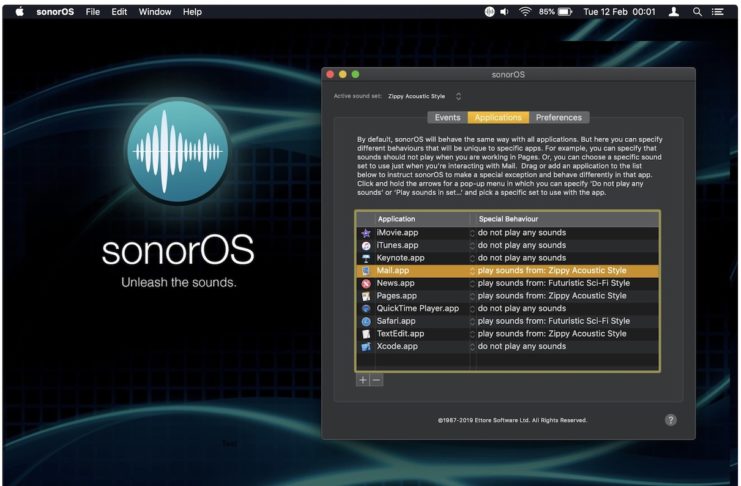Click the 85% battery percentage text
The image size is (741, 486).
tap(547, 12)
